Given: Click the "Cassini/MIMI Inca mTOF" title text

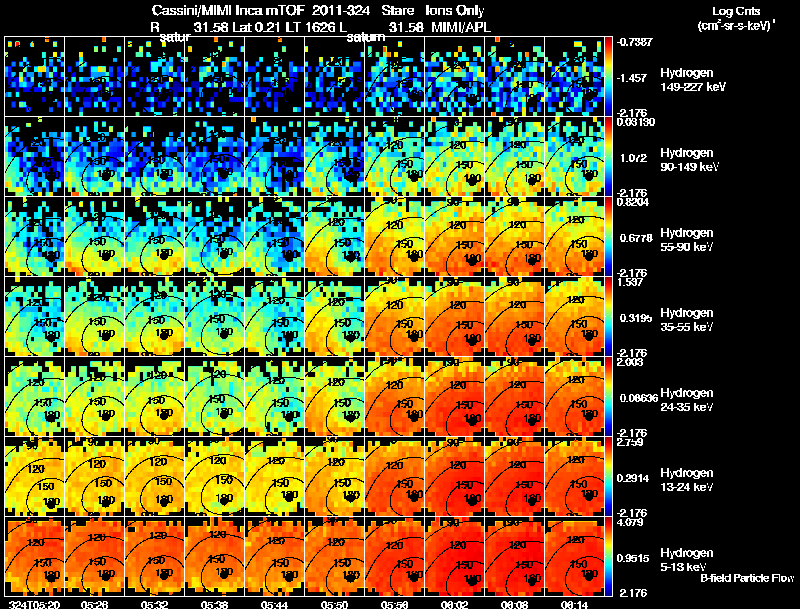Looking at the screenshot, I should pyautogui.click(x=228, y=10).
